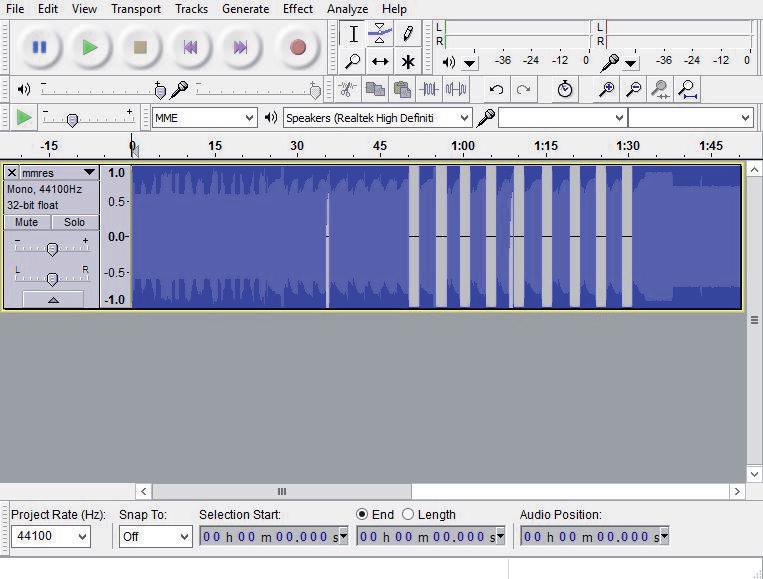Image resolution: width=763 pixels, height=579 pixels.
Task: Click the Record button
Action: pyautogui.click(x=297, y=47)
